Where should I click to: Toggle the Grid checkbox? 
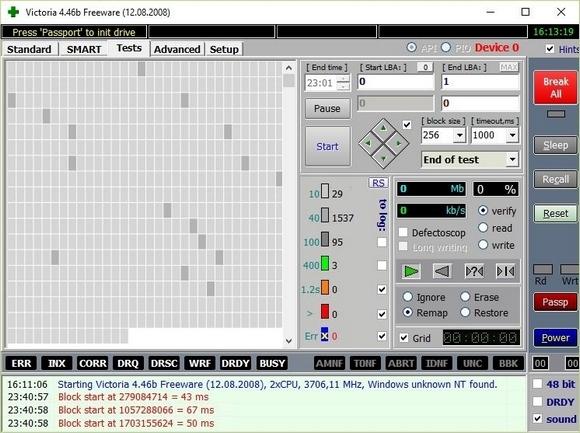[x=404, y=338]
